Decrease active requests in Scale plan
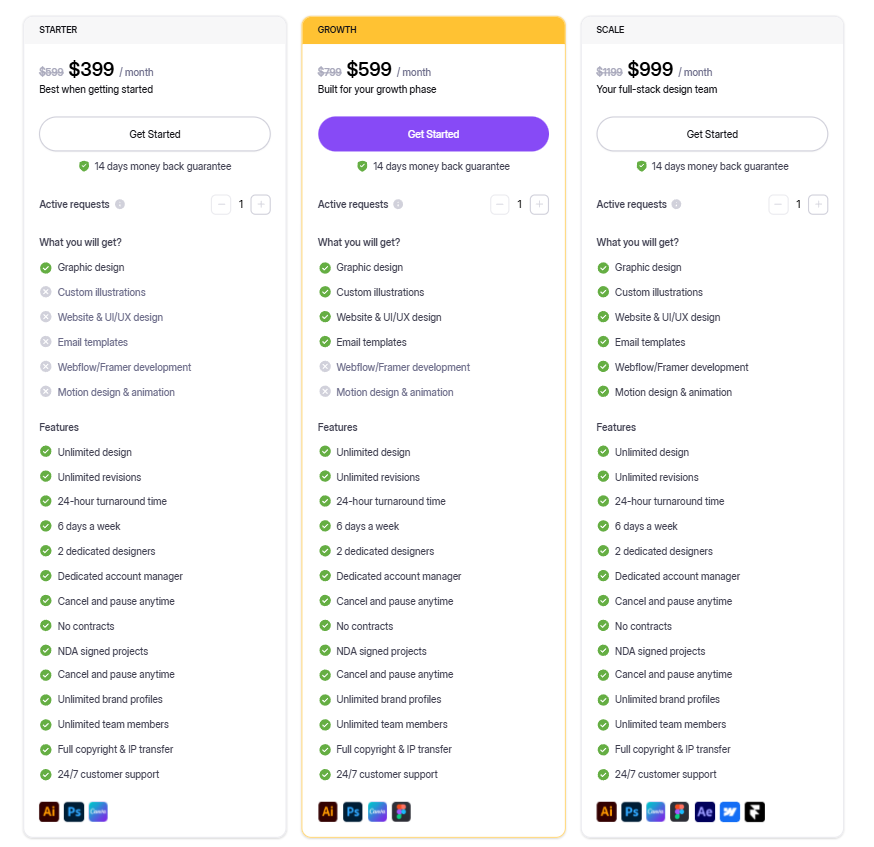874x847 pixels. pyautogui.click(x=779, y=205)
